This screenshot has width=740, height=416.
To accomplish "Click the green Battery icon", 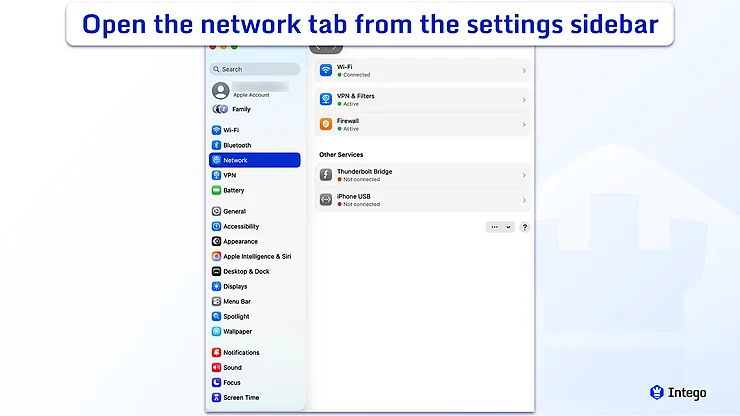I will [x=216, y=190].
